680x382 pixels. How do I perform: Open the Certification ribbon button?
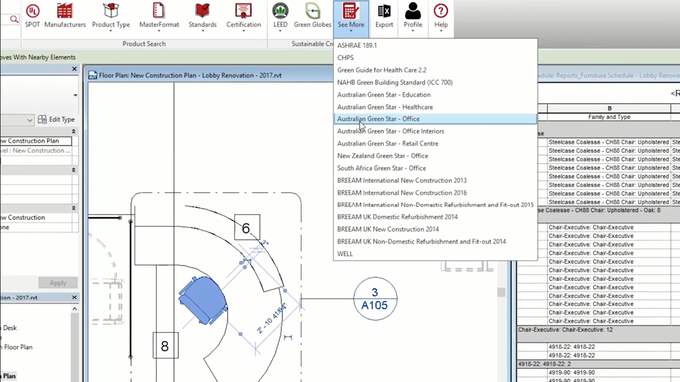click(x=243, y=17)
